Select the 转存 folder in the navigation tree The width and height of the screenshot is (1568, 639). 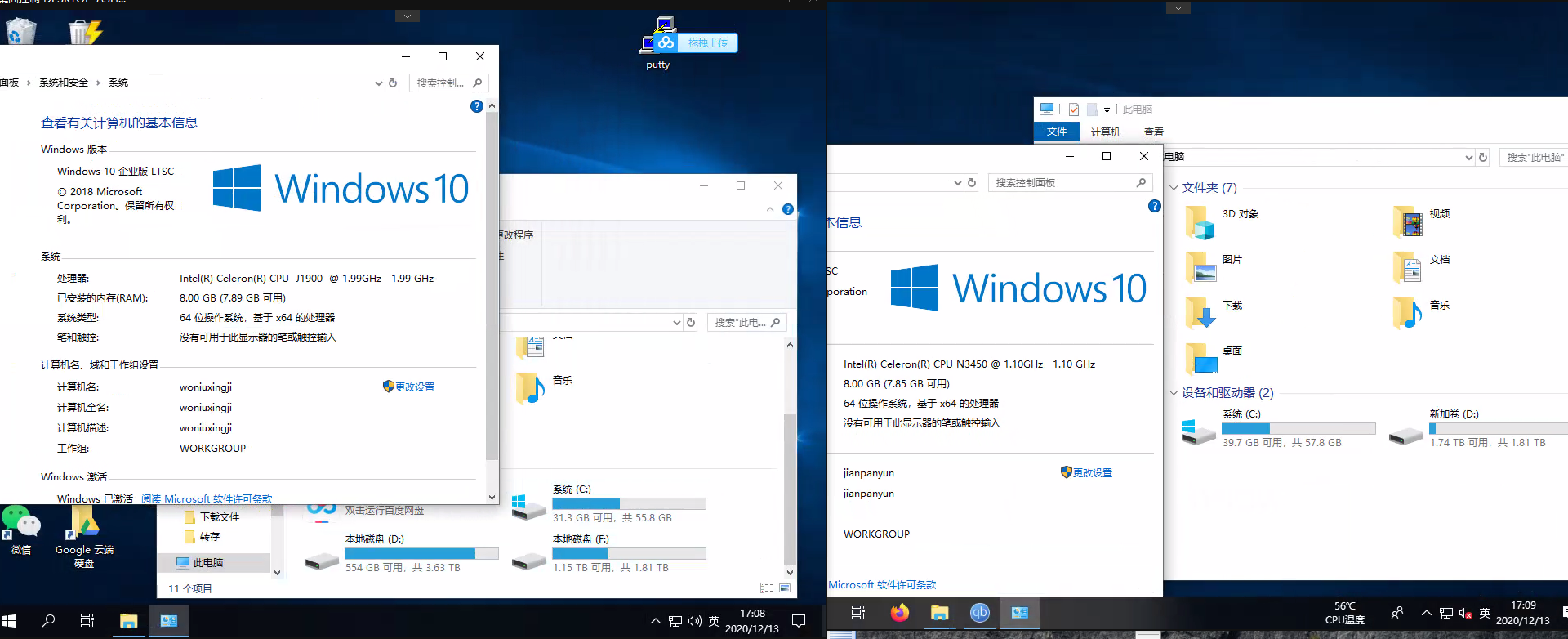[x=203, y=537]
